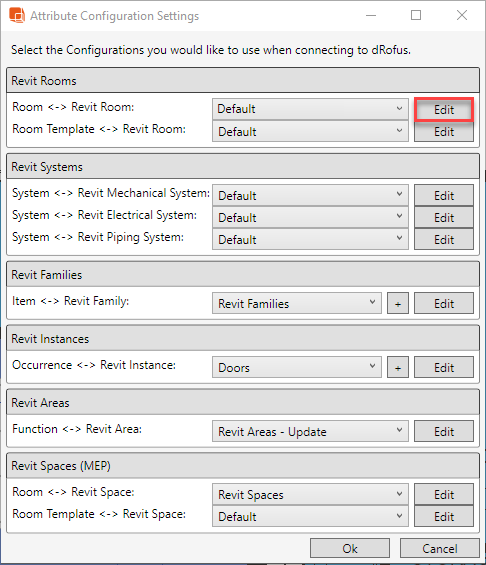Open the Doors occurrence dropdown
Viewport: 486px width, 565px height.
point(297,367)
